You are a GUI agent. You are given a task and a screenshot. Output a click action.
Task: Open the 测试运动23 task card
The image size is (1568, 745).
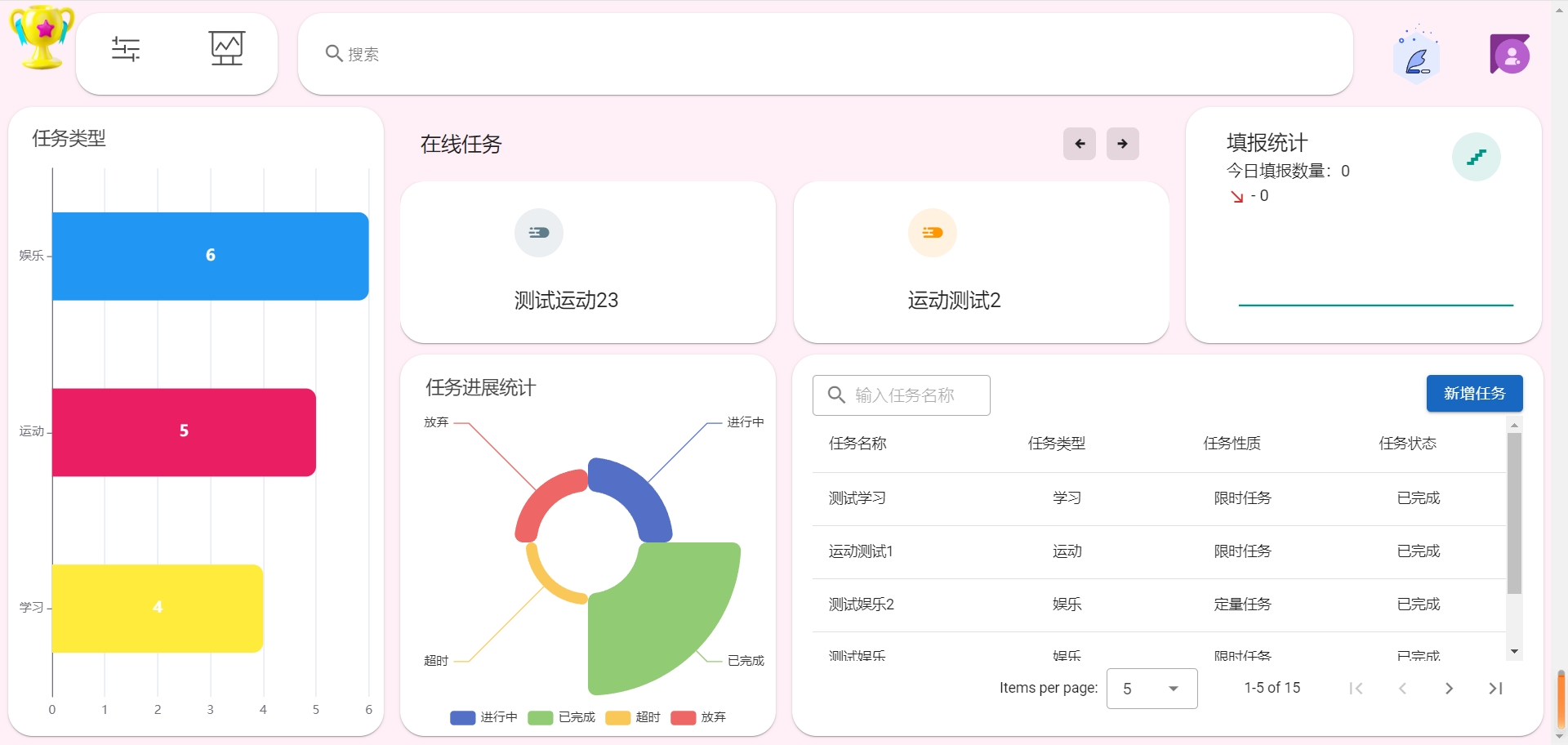588,262
